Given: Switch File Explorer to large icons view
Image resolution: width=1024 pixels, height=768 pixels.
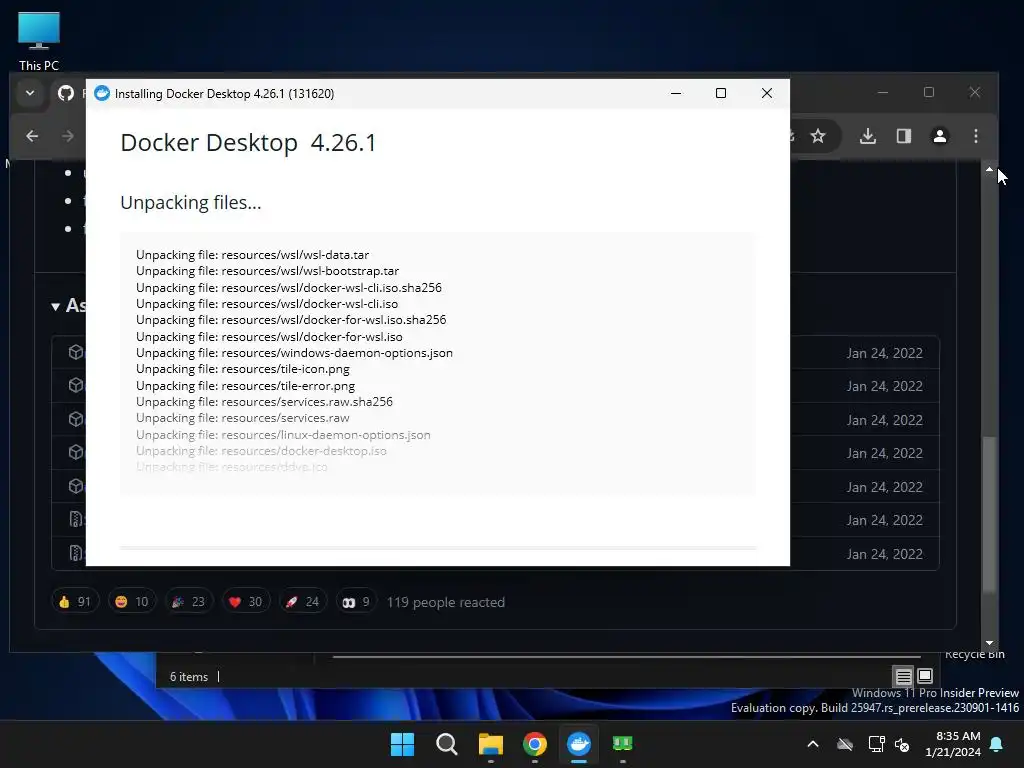Looking at the screenshot, I should click(925, 676).
